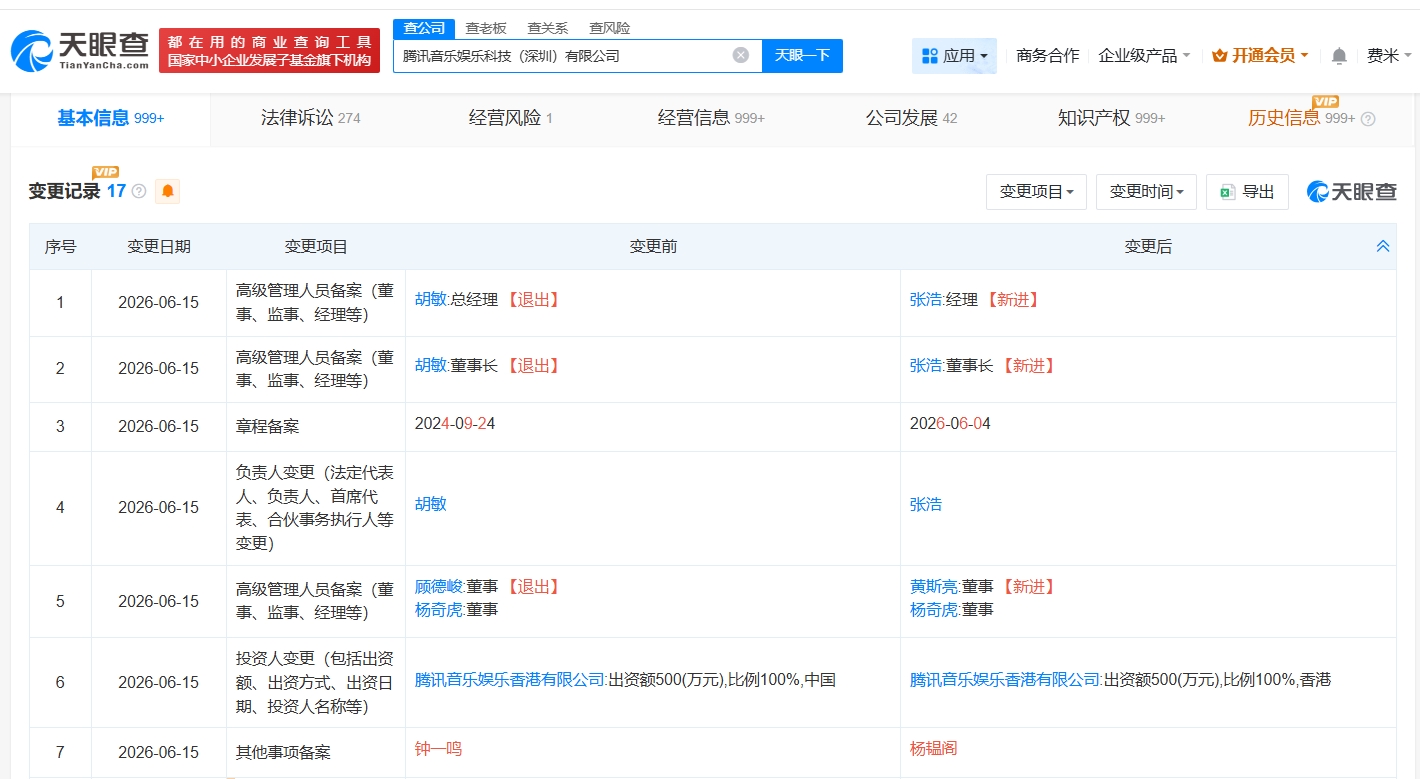Click the name 杨韫阁 in 其他事项备案 row
The image size is (1420, 779).
934,749
